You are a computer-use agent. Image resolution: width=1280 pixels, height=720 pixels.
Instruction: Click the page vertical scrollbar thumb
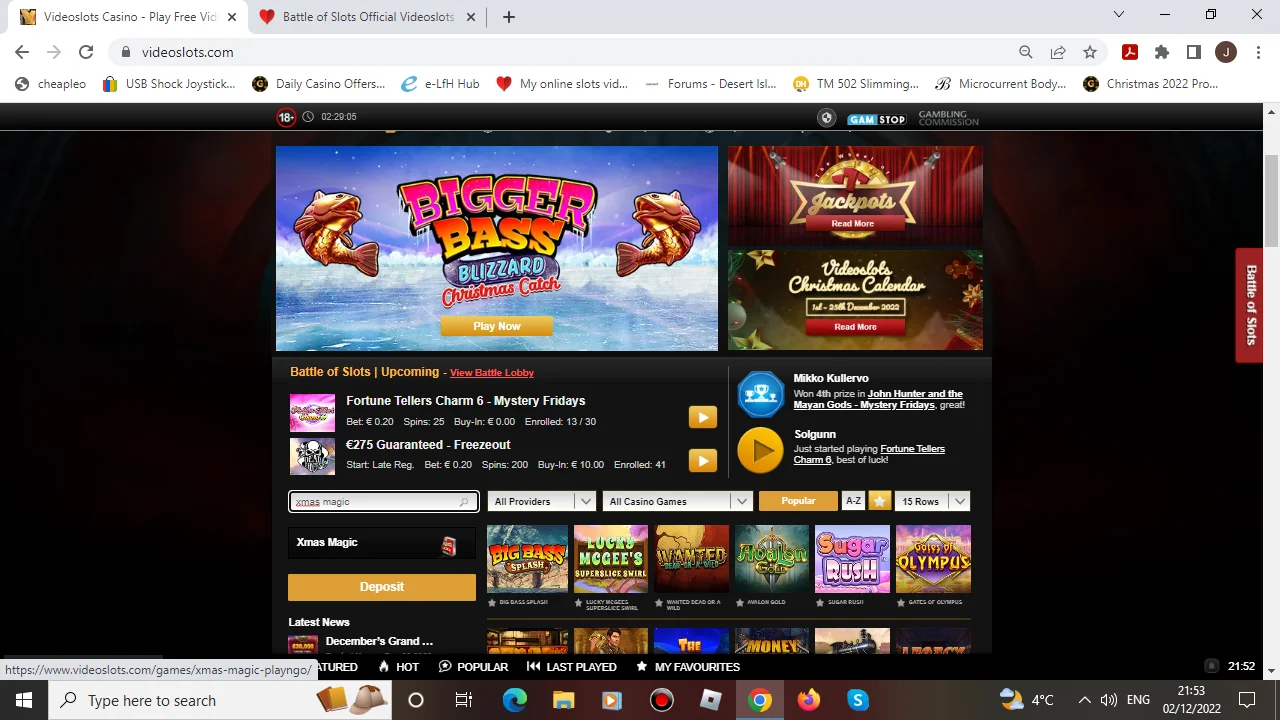point(1271,200)
